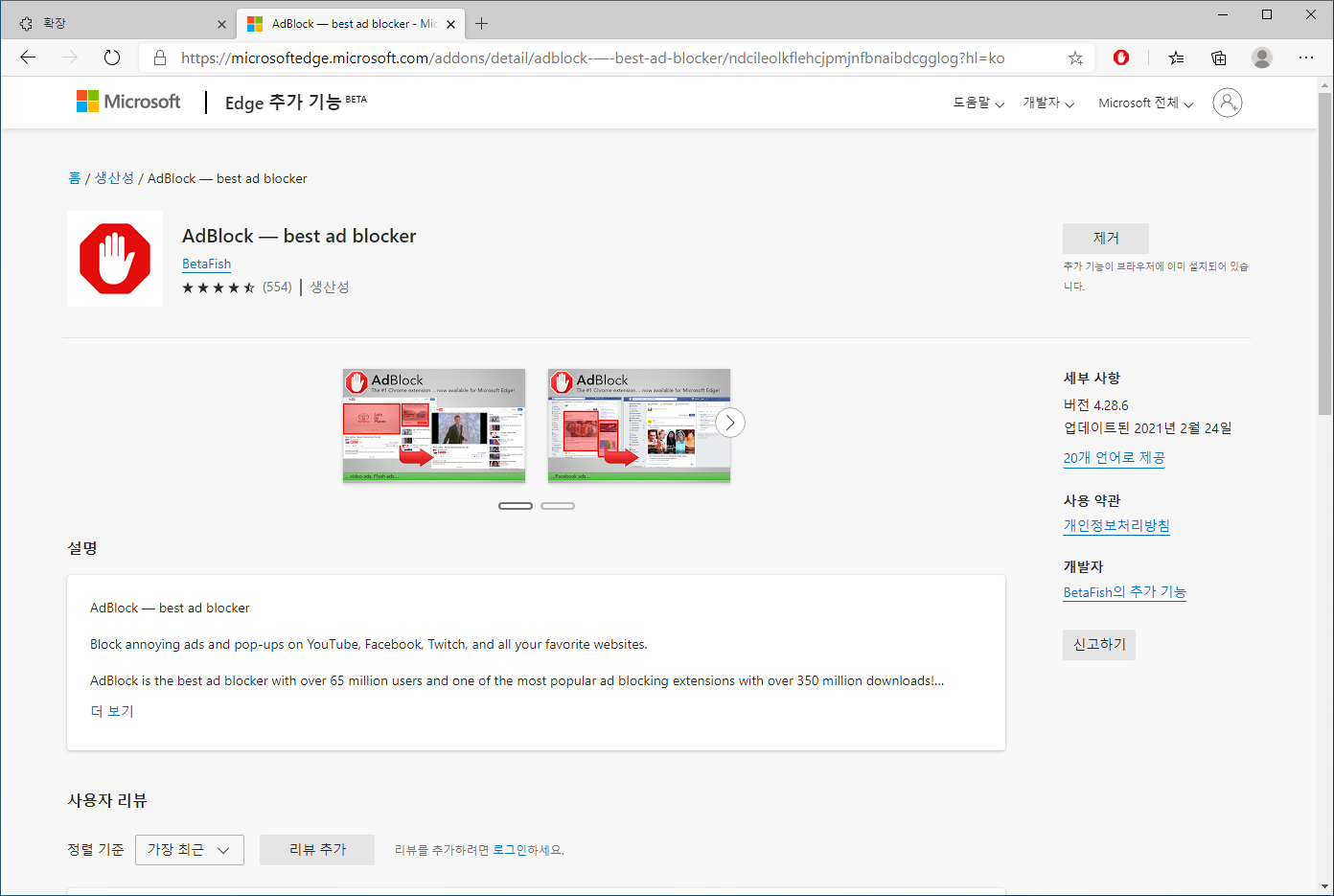Go back using the browser back arrow

tap(28, 57)
